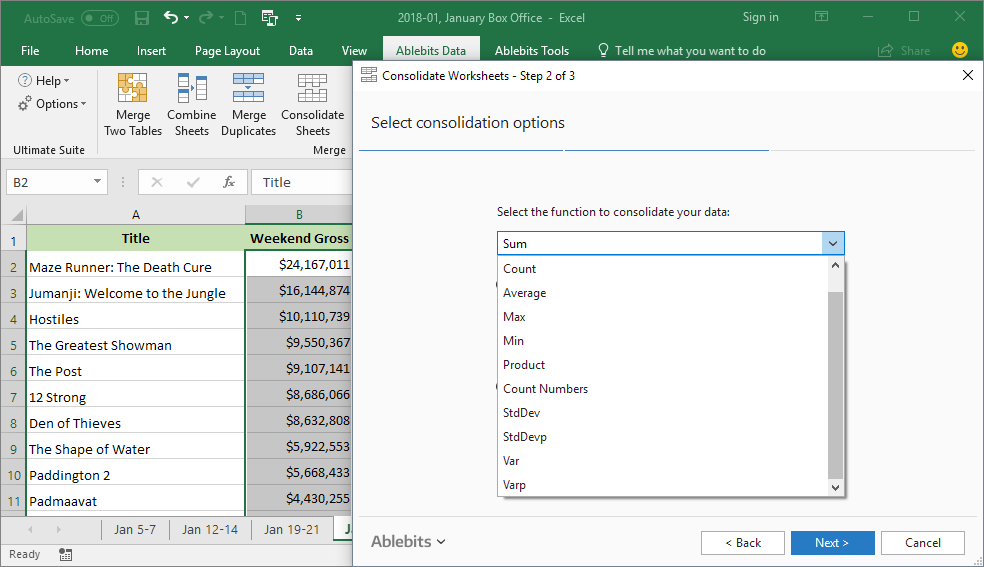Open the Ablebits dropdown menu in dialog
Viewport: 984px width, 567px height.
coord(408,541)
